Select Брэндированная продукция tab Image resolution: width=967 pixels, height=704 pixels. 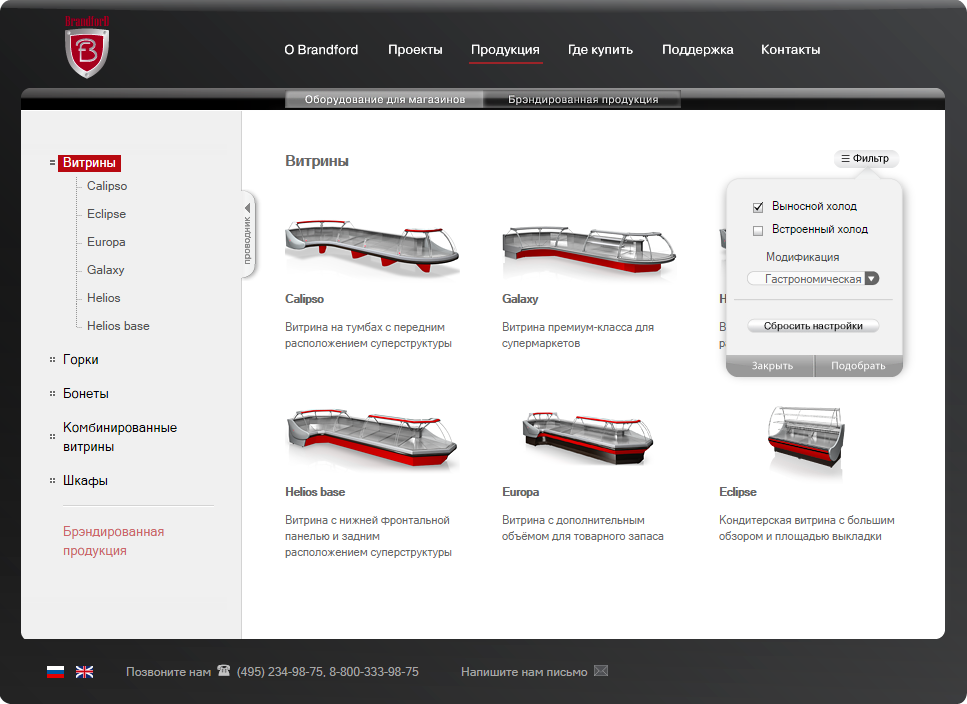(x=583, y=99)
